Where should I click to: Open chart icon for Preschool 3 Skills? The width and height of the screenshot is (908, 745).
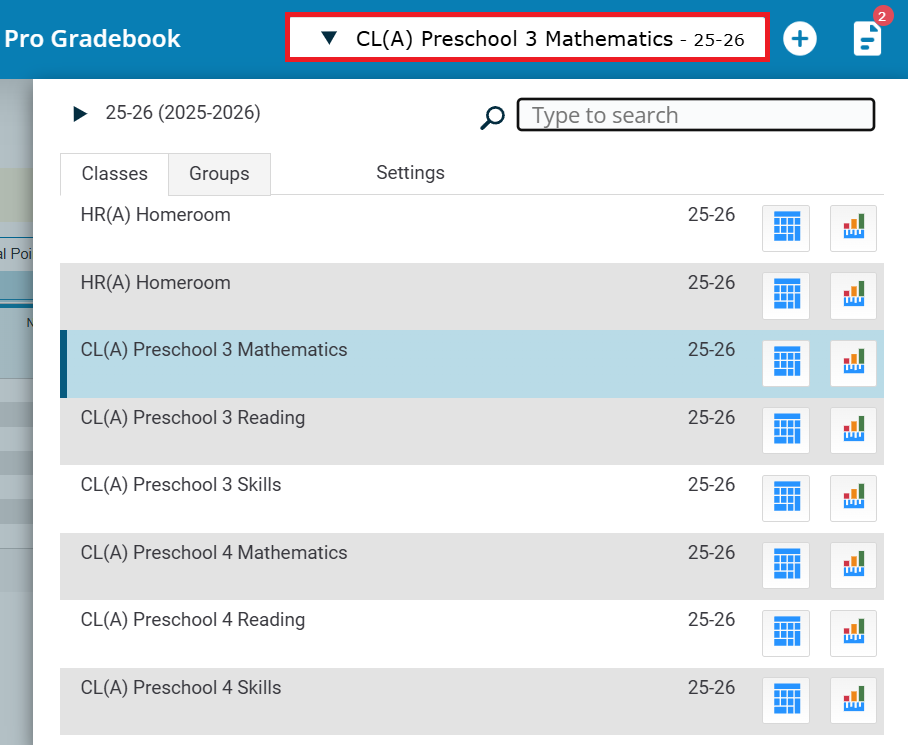[x=853, y=498]
